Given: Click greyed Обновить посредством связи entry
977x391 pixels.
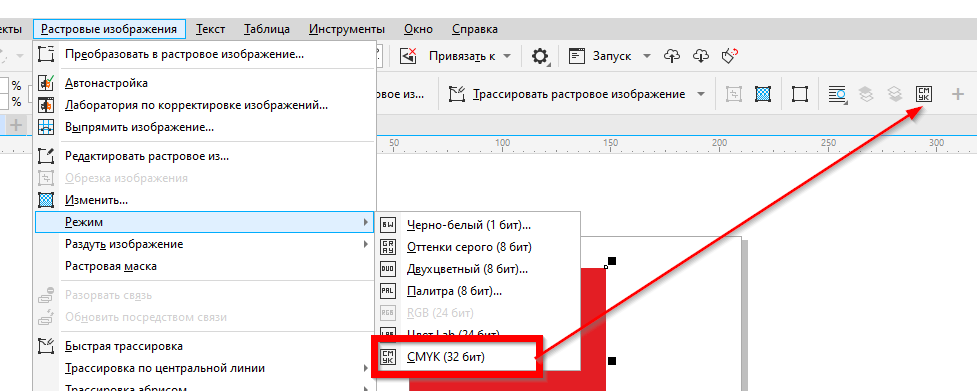Looking at the screenshot, I should point(205,318).
